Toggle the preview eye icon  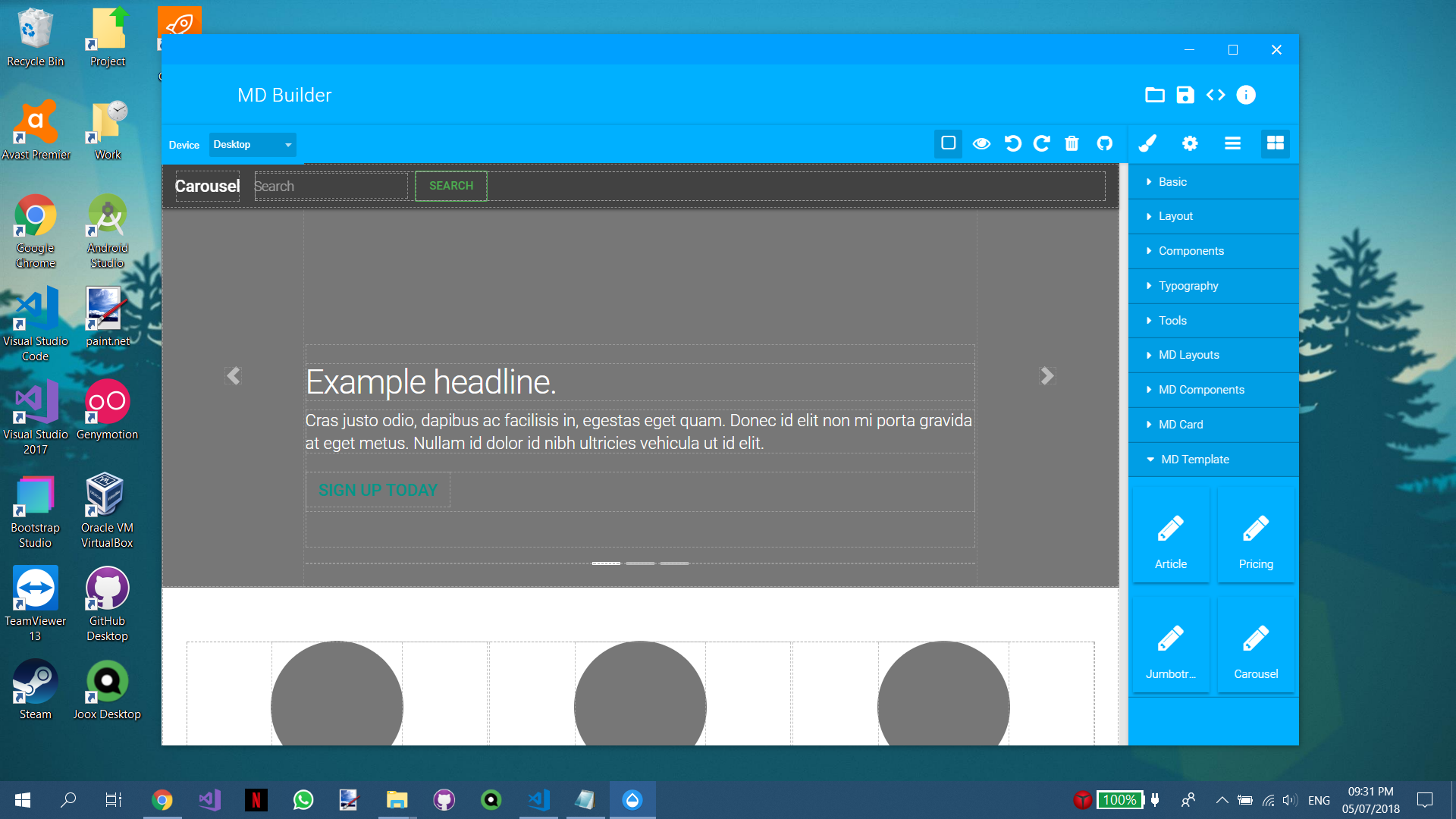(x=981, y=143)
